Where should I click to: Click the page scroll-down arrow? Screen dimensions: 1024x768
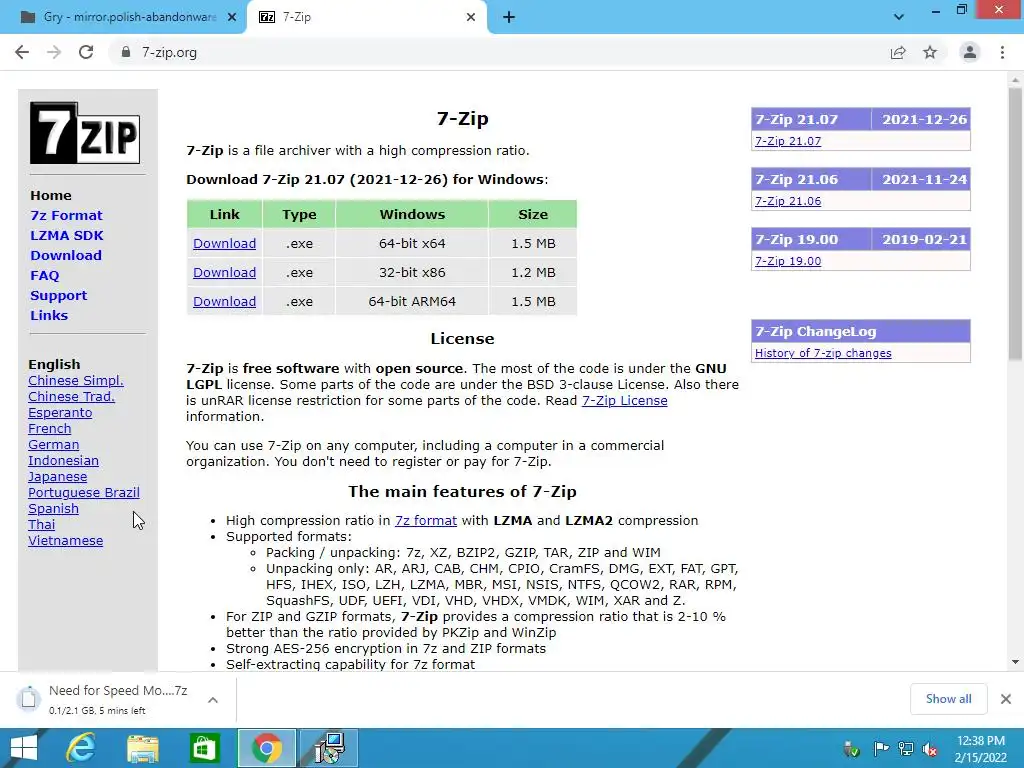(x=1015, y=662)
